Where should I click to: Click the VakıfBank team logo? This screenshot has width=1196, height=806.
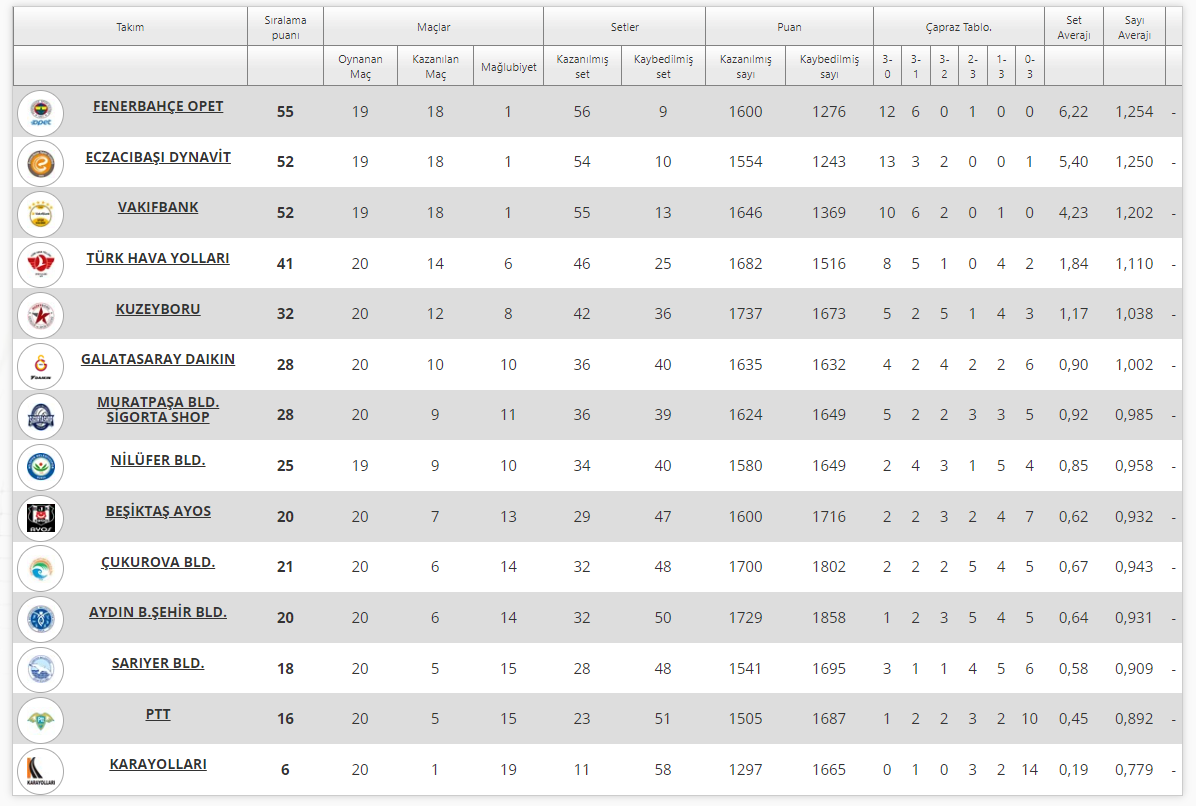click(41, 214)
